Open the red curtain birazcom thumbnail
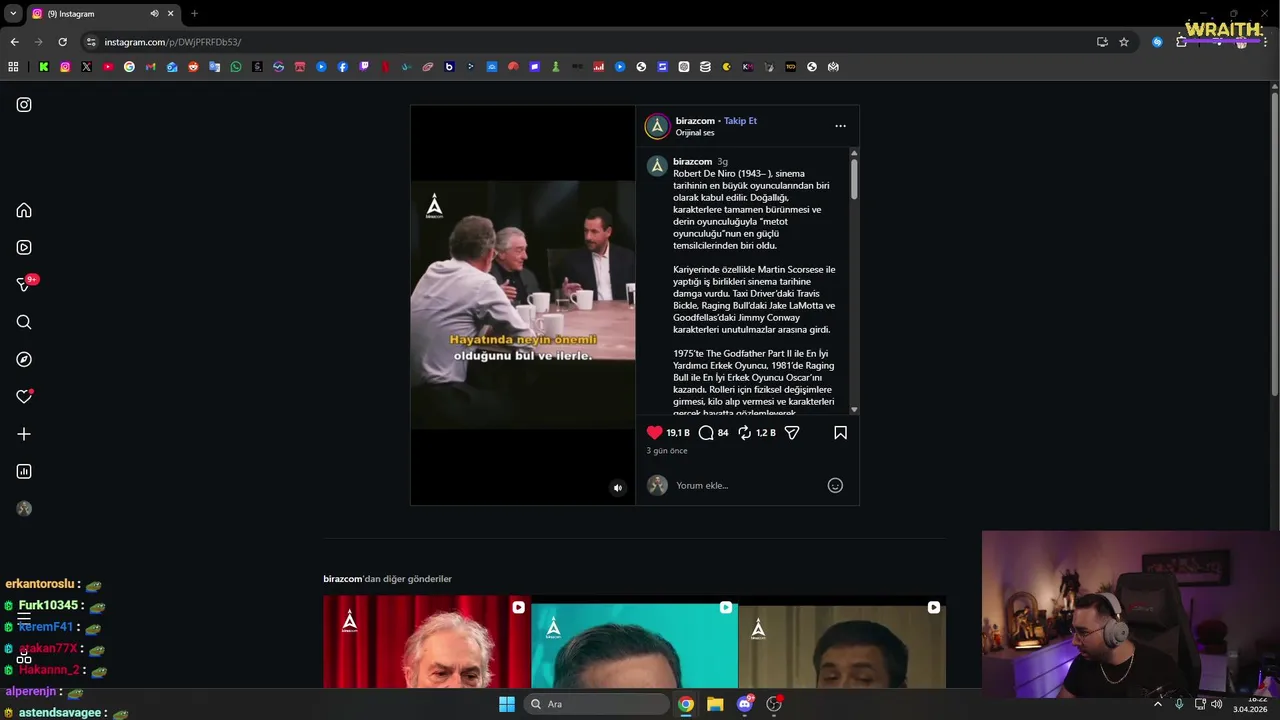The height and width of the screenshot is (720, 1280). (427, 642)
